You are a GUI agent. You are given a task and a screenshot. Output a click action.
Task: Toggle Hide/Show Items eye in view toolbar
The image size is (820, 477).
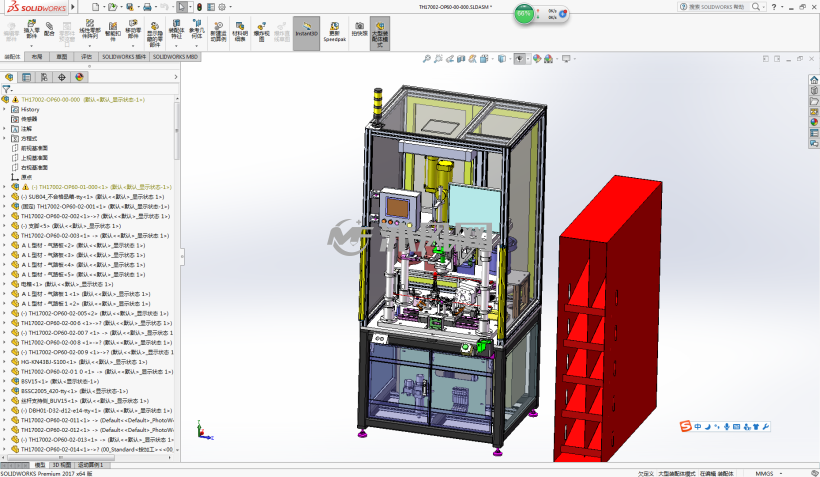tap(519, 59)
